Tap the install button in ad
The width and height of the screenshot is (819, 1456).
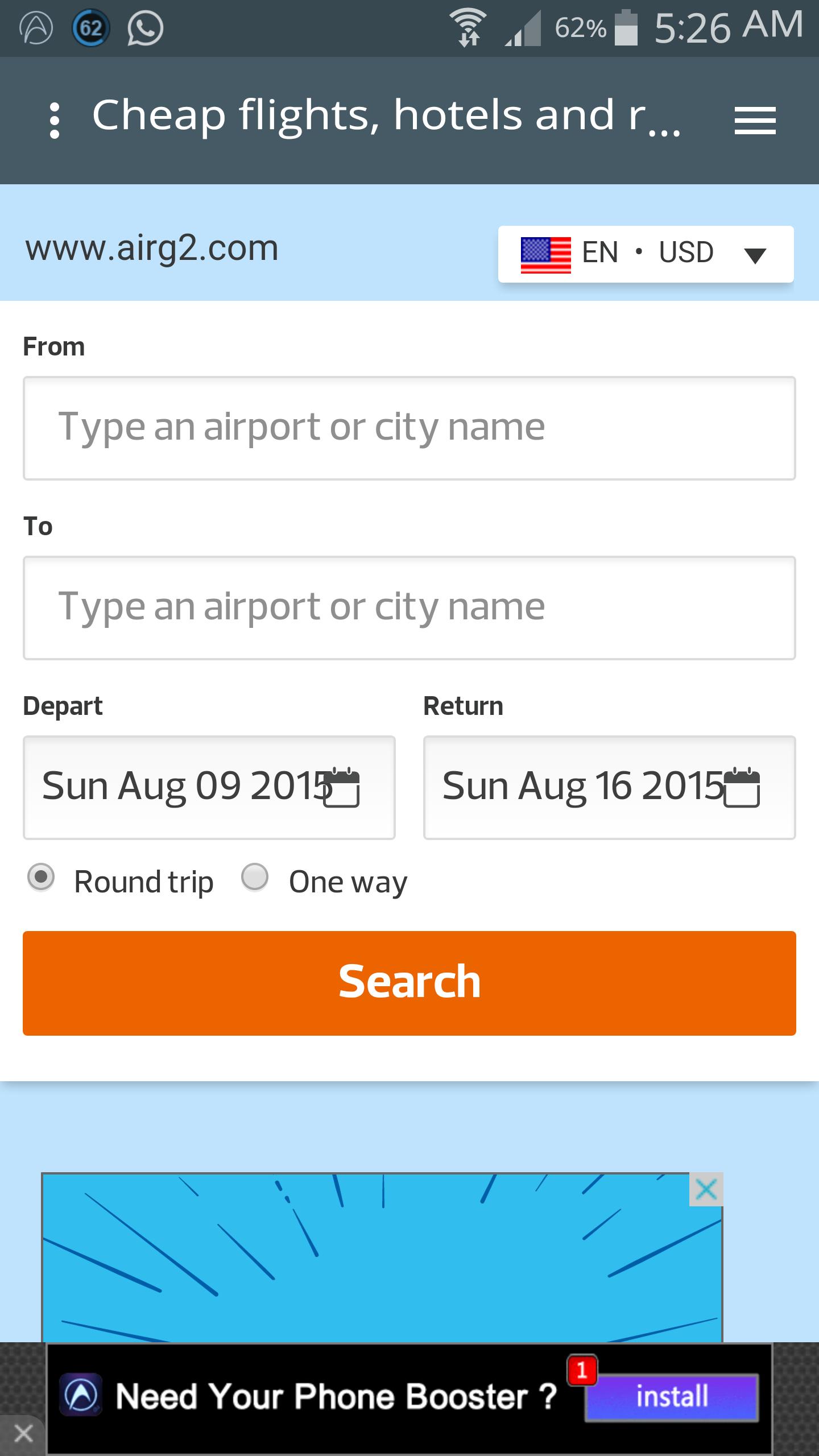tap(672, 1397)
